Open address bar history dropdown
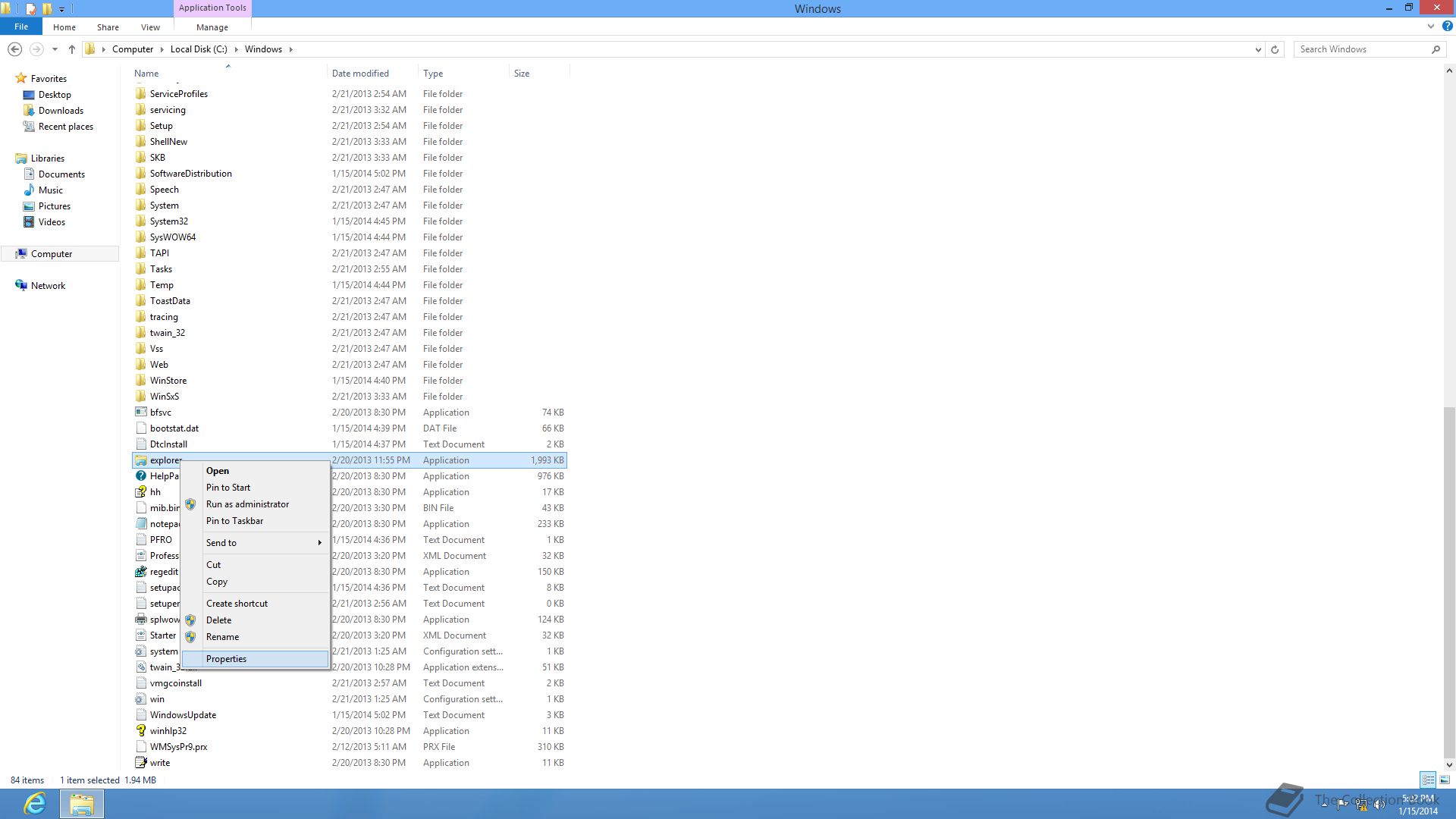Viewport: 1456px width, 819px height. 1258,49
